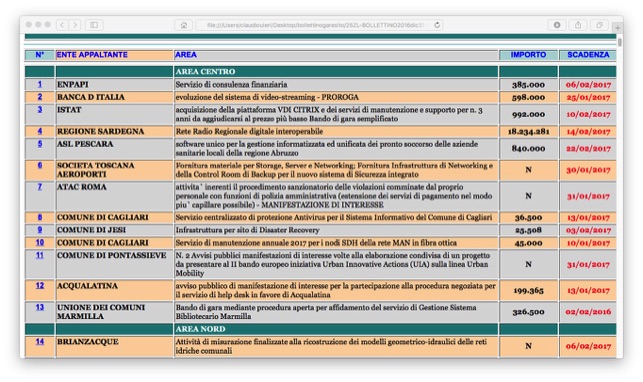Show the tab overview icon

(599, 25)
